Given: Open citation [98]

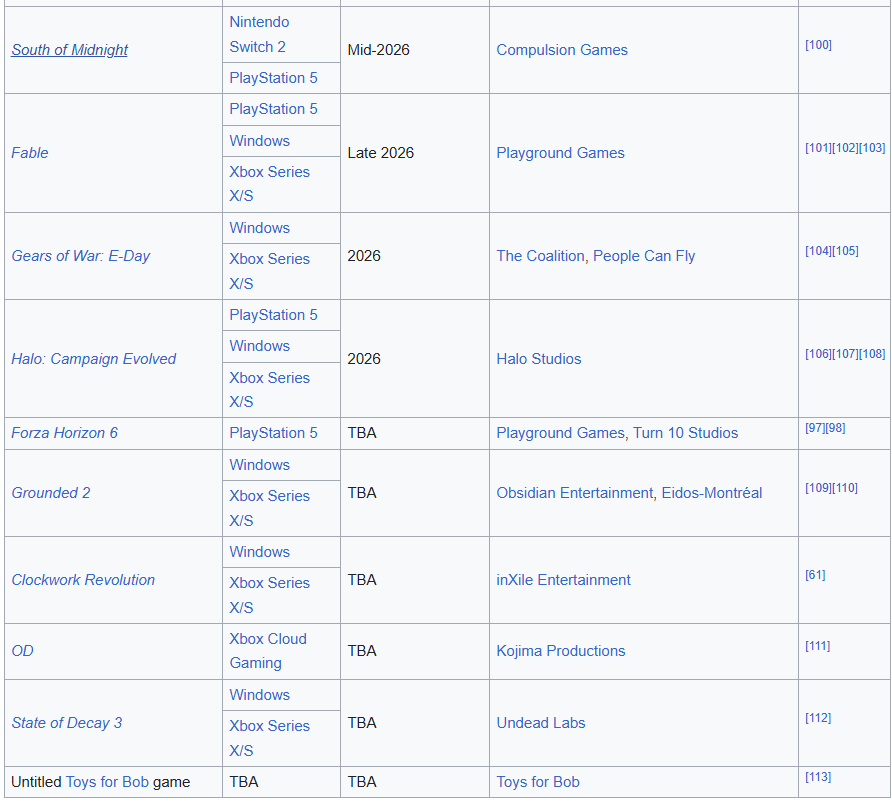Looking at the screenshot, I should tap(835, 428).
